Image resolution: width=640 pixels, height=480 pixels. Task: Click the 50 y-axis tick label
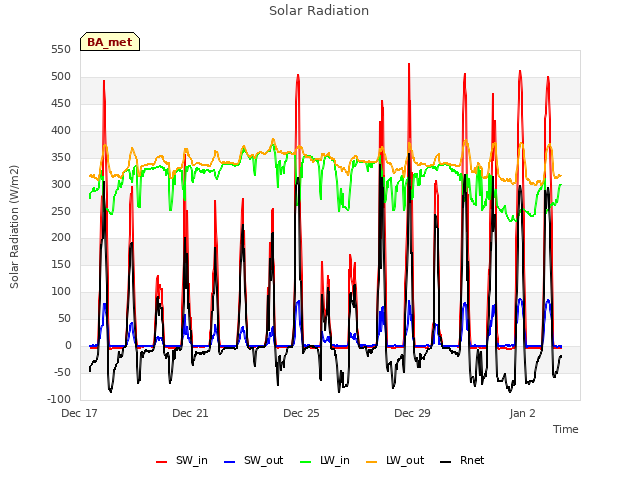coord(64,319)
